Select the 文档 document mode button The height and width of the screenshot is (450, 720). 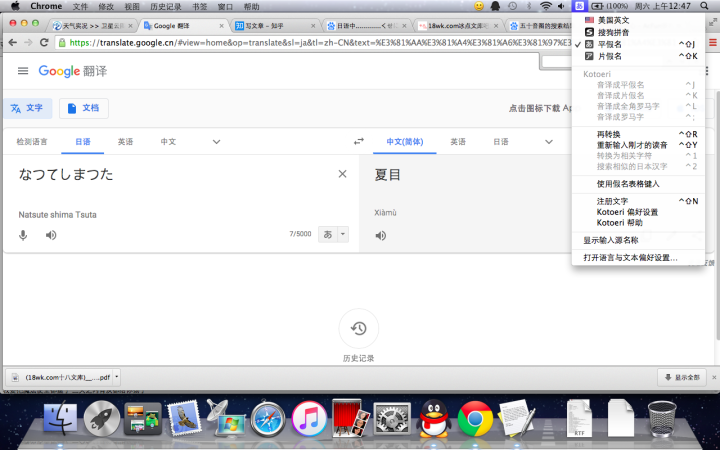tap(84, 108)
